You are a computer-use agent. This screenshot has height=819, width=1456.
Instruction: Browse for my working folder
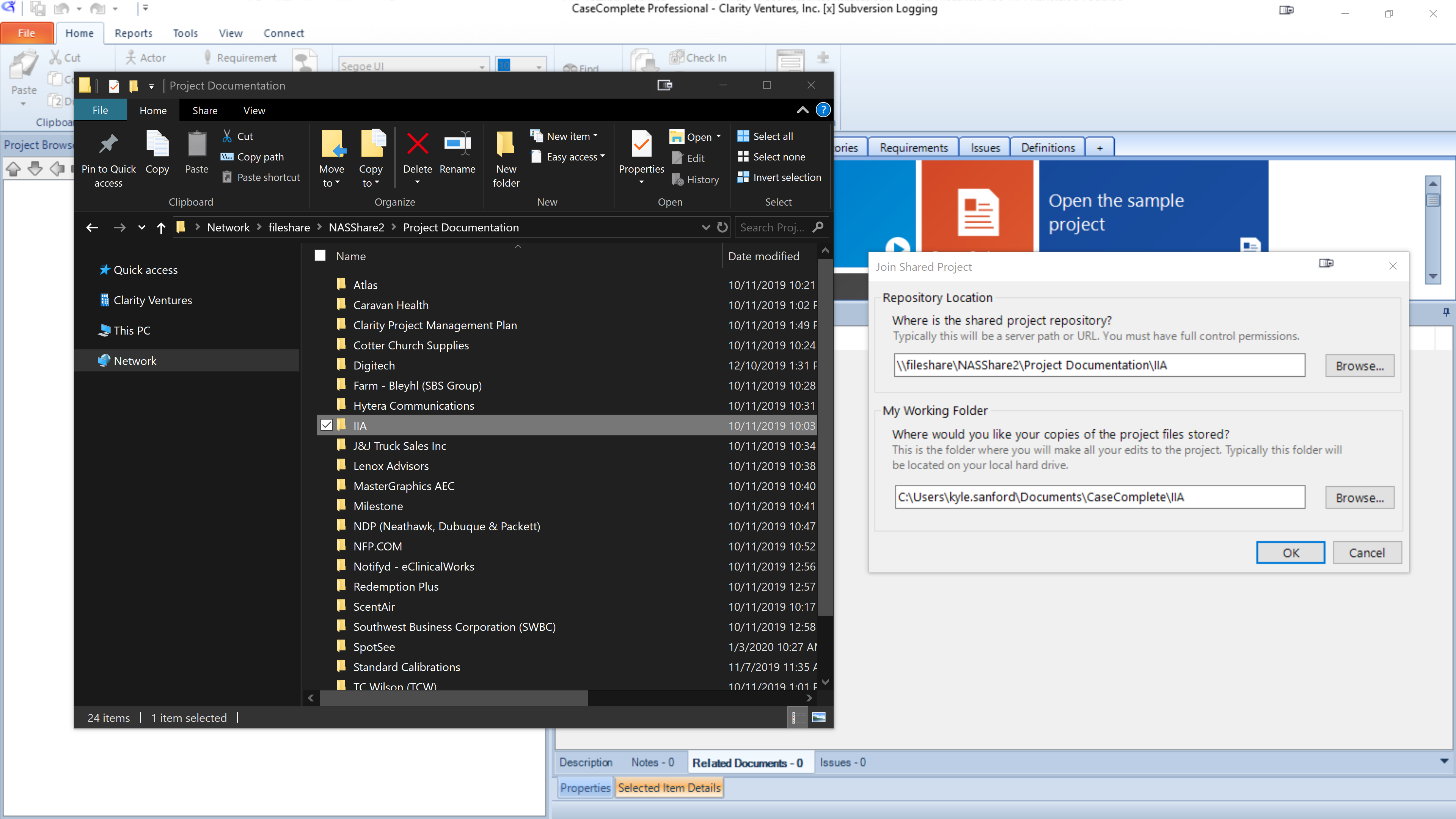1359,497
